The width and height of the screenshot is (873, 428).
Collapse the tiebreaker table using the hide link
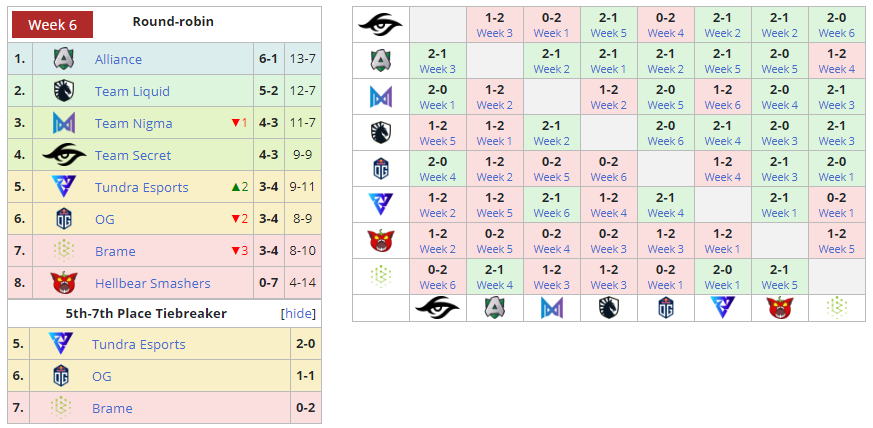(x=299, y=313)
